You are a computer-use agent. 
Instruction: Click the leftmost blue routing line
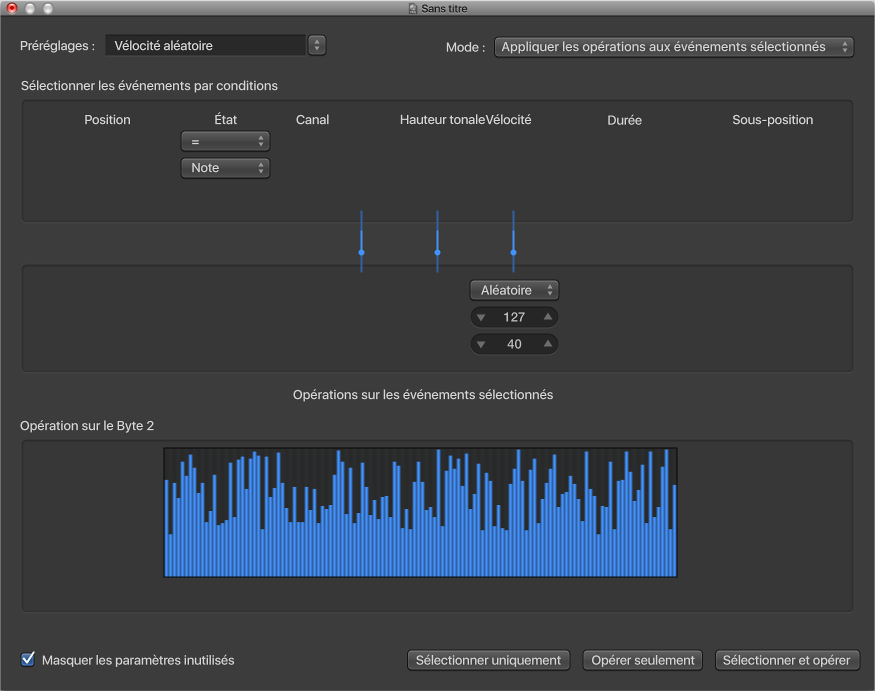click(x=361, y=240)
